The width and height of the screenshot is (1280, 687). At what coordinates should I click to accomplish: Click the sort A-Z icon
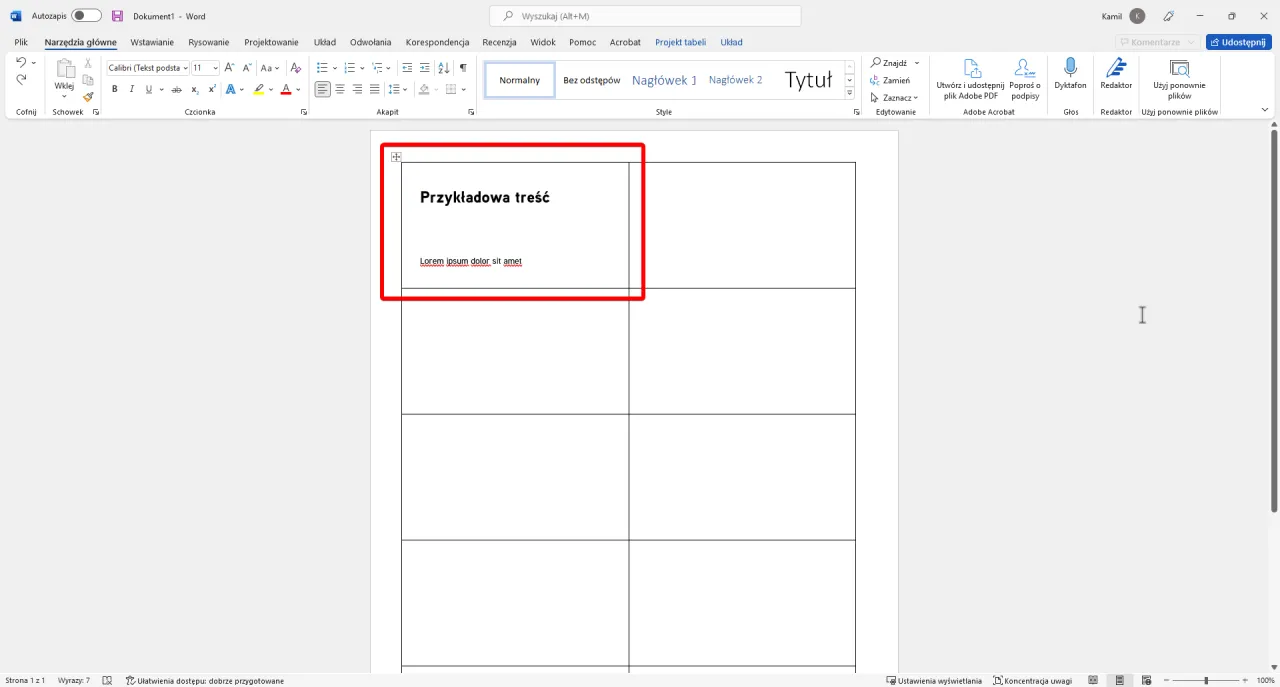pyautogui.click(x=443, y=68)
